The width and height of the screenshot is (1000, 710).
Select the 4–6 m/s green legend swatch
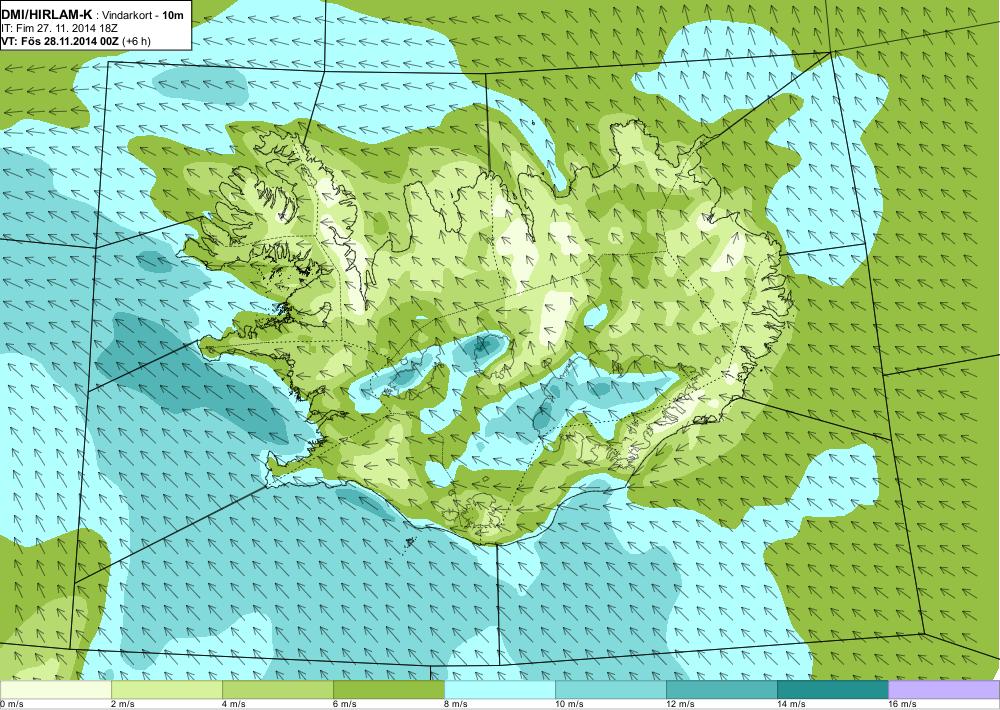point(277,690)
